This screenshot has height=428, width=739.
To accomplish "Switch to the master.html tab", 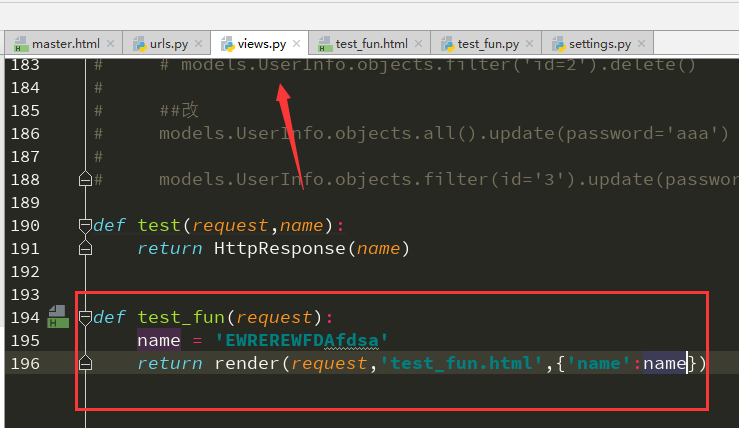I will [64, 44].
